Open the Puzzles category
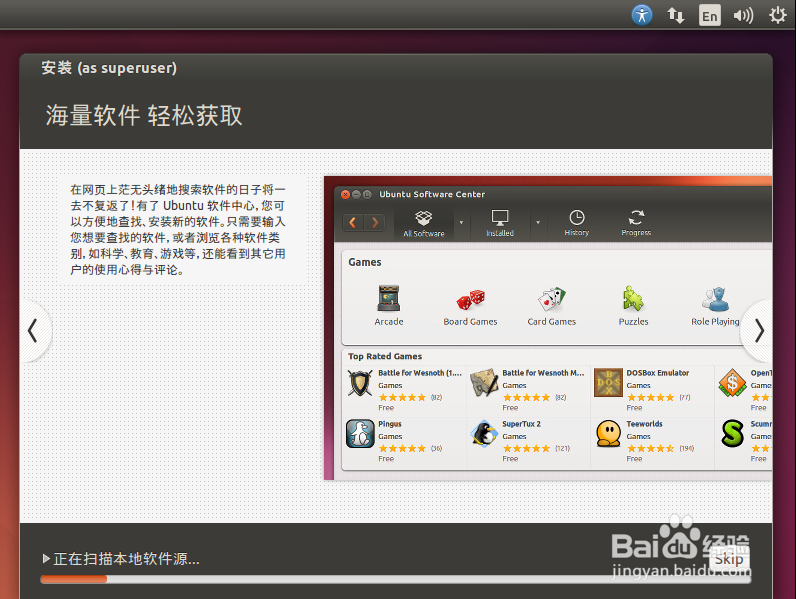This screenshot has height=599, width=796. (x=634, y=306)
